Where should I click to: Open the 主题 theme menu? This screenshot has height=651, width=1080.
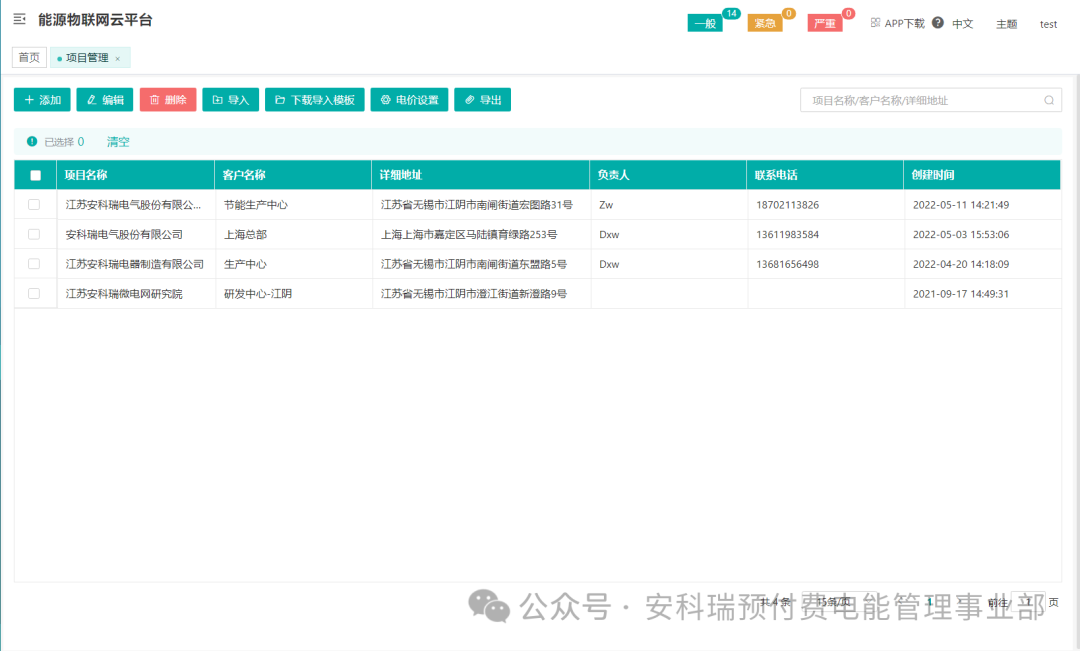coord(1006,24)
